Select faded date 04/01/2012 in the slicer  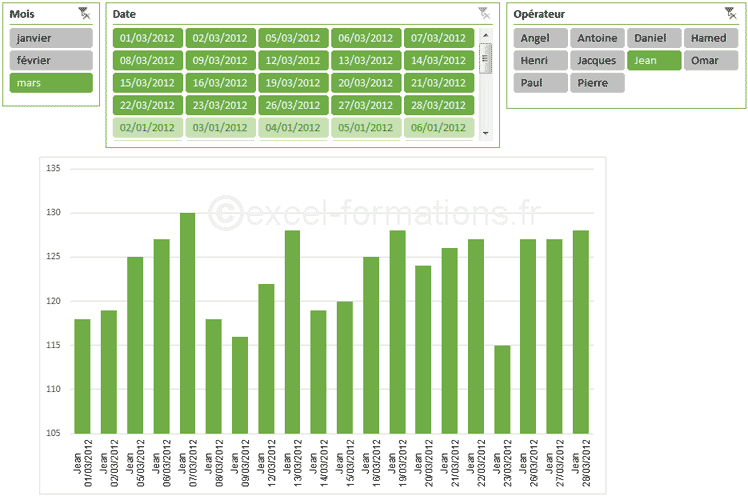293,128
